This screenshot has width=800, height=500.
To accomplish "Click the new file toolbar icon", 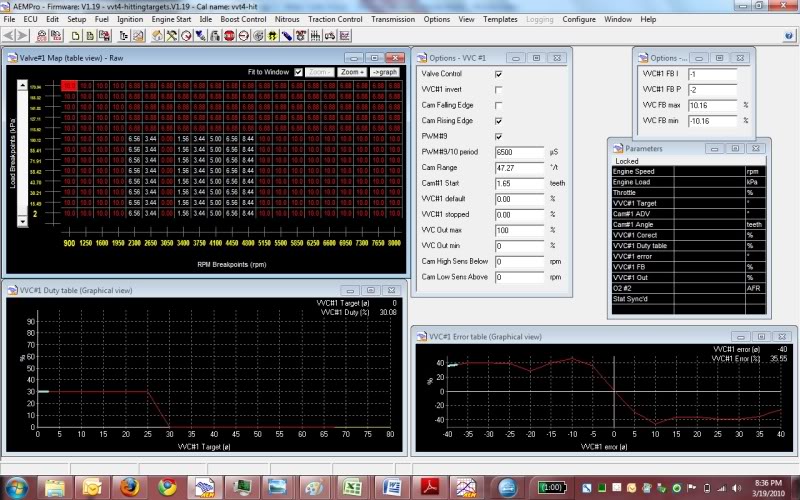I will [76, 36].
